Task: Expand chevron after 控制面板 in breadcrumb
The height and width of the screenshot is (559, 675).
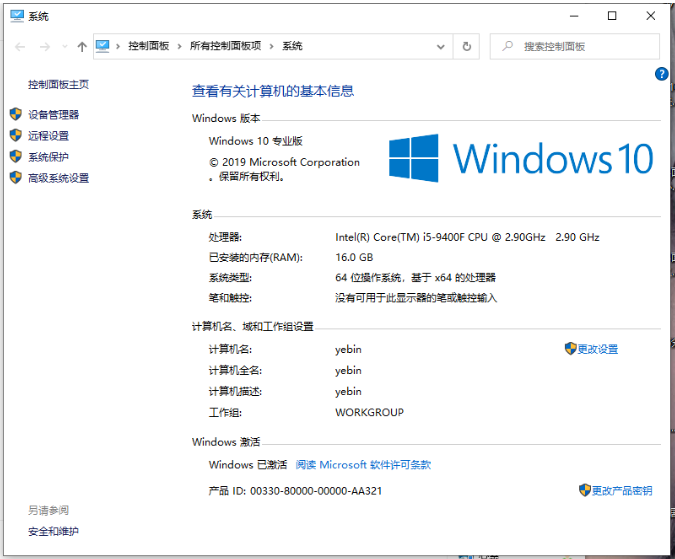Action: point(179,46)
